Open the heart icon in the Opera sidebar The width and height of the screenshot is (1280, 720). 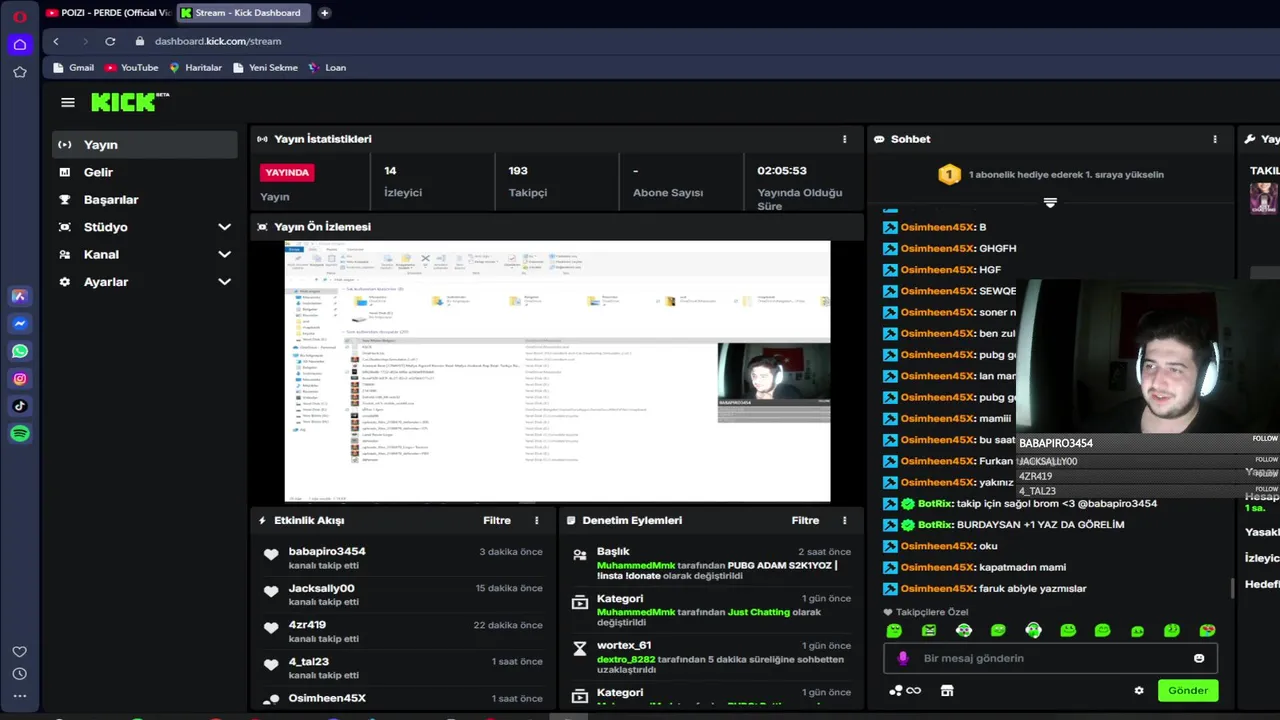[19, 652]
